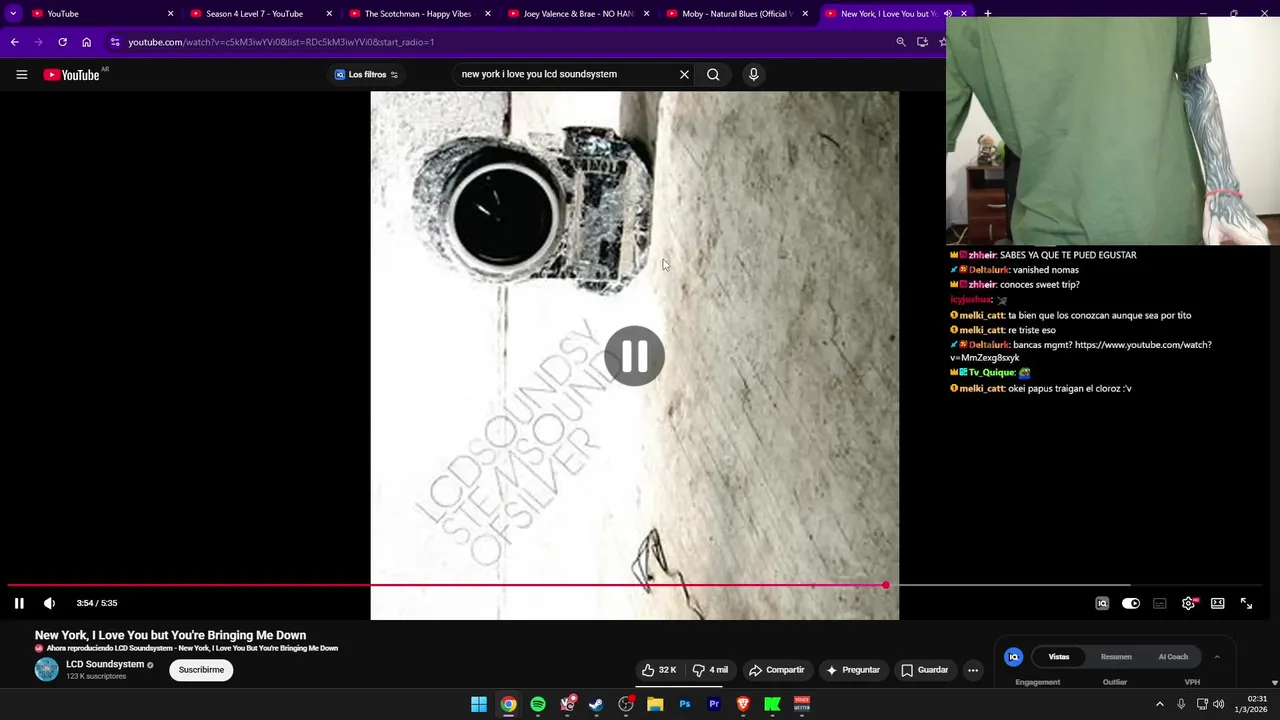1280x720 pixels.
Task: Open File Explorer from the taskbar
Action: click(655, 704)
